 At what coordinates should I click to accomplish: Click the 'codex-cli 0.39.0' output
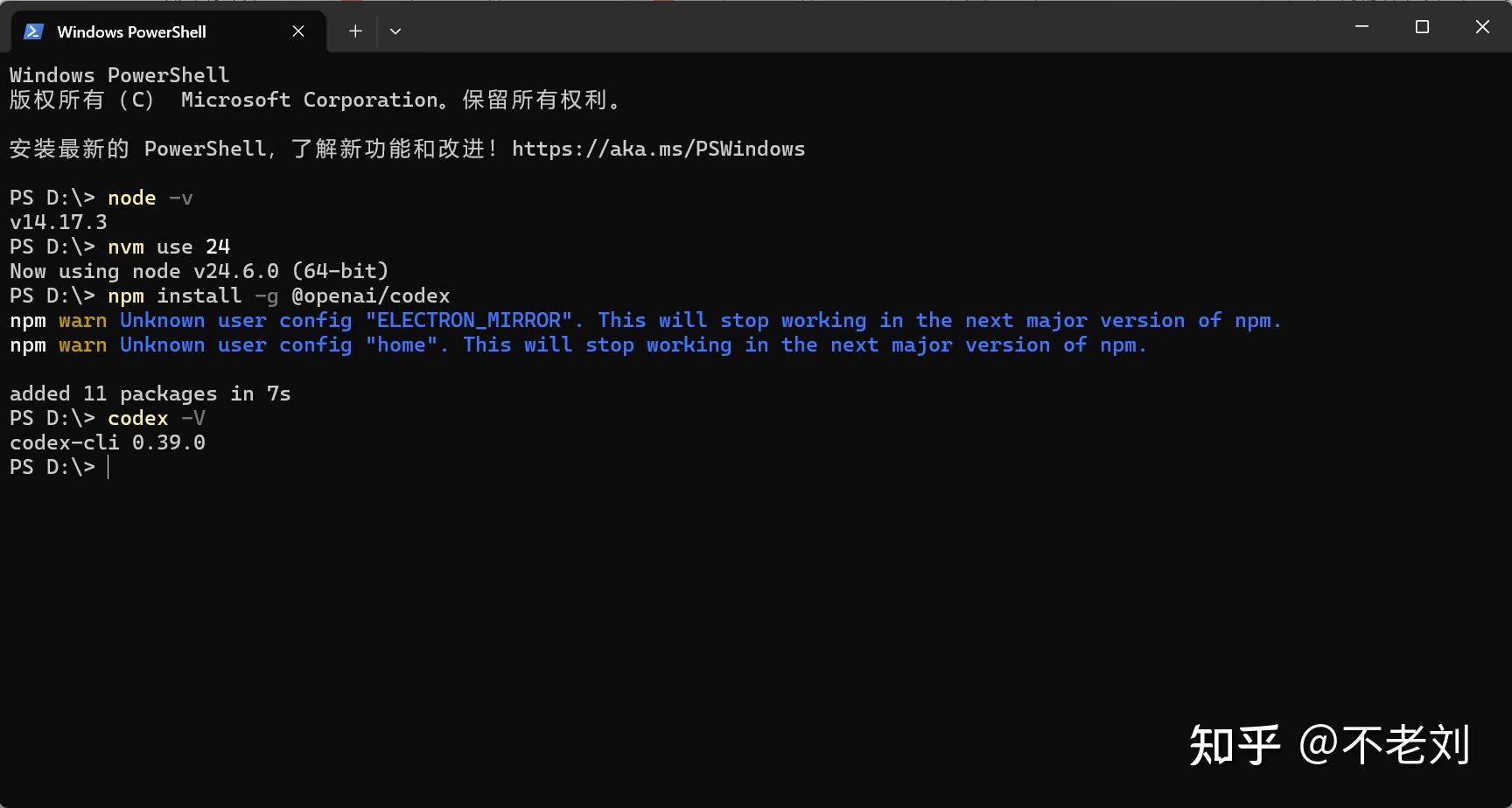pos(108,442)
